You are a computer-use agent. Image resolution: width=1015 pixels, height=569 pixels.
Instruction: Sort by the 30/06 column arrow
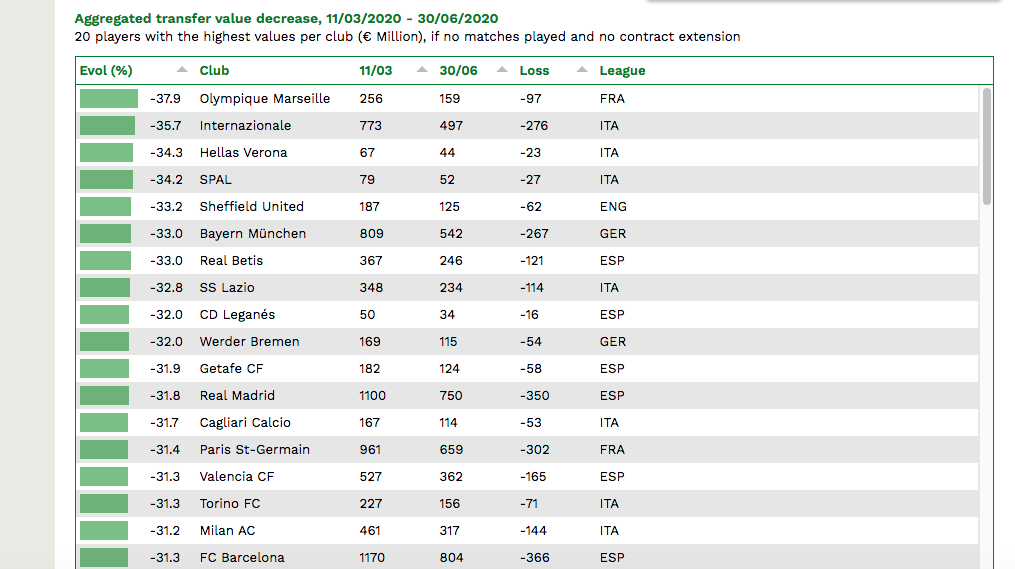(x=502, y=70)
